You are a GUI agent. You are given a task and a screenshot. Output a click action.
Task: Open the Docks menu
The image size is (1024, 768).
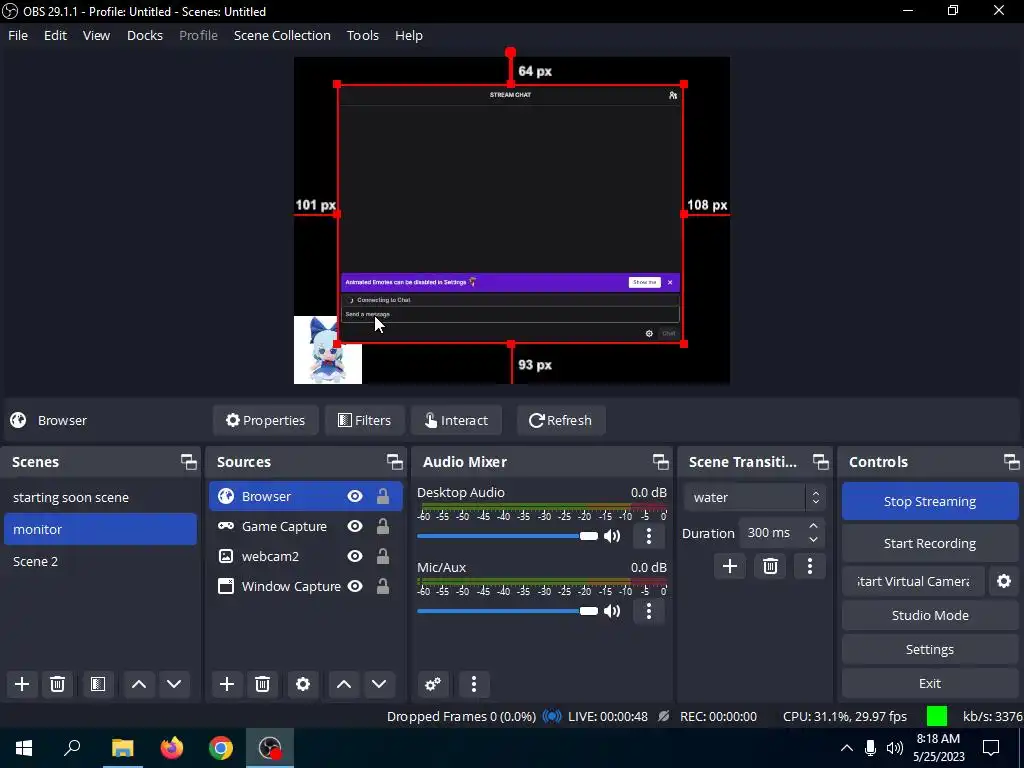(144, 35)
